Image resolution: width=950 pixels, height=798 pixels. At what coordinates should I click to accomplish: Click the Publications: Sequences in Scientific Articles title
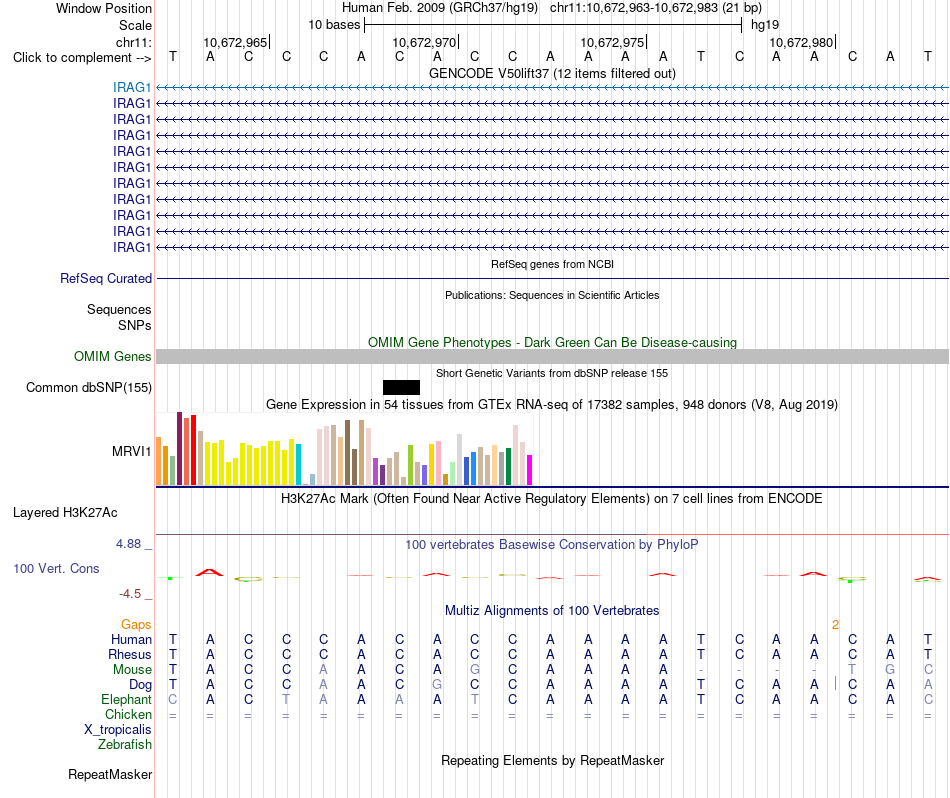tap(552, 295)
